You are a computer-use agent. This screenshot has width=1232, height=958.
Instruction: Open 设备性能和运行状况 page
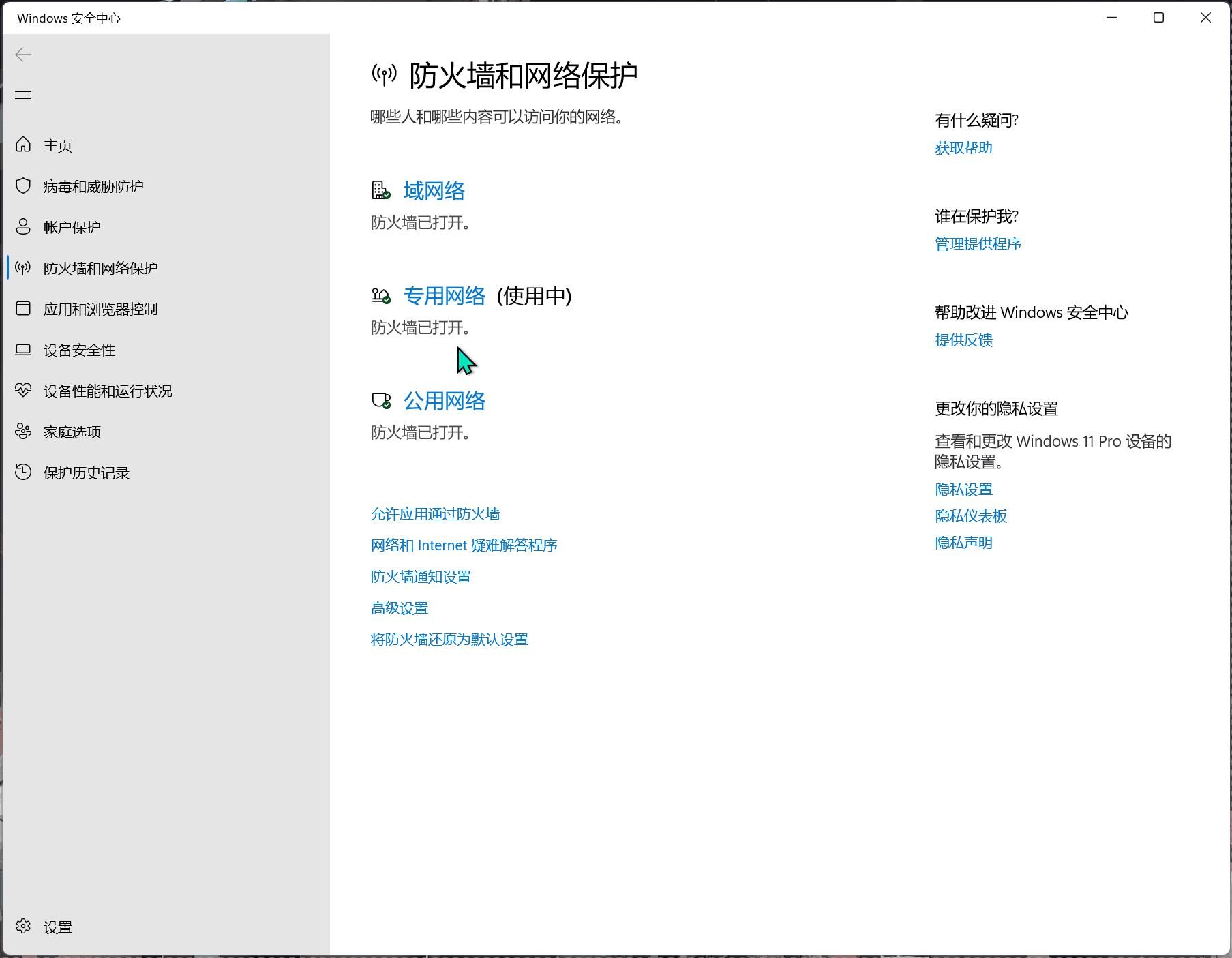[107, 391]
